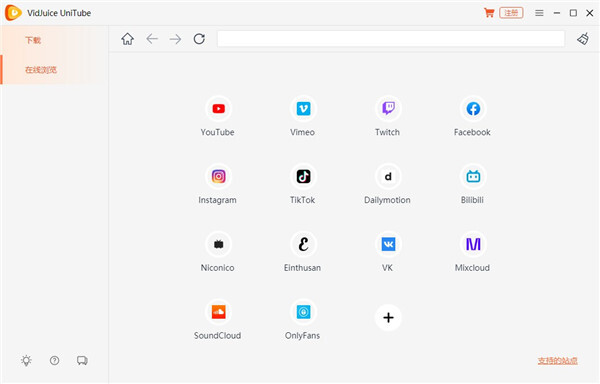Open the YouTube site shortcut
This screenshot has height=384, width=600.
[x=218, y=109]
